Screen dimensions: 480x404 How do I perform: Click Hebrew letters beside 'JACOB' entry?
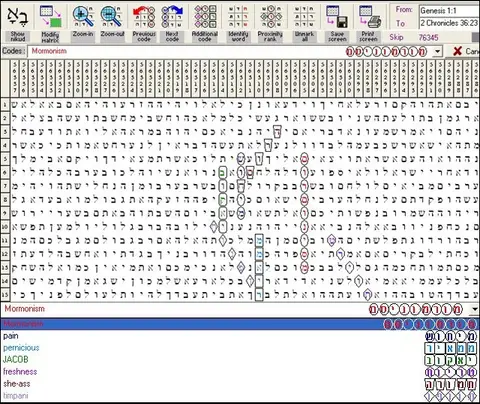click(x=451, y=360)
